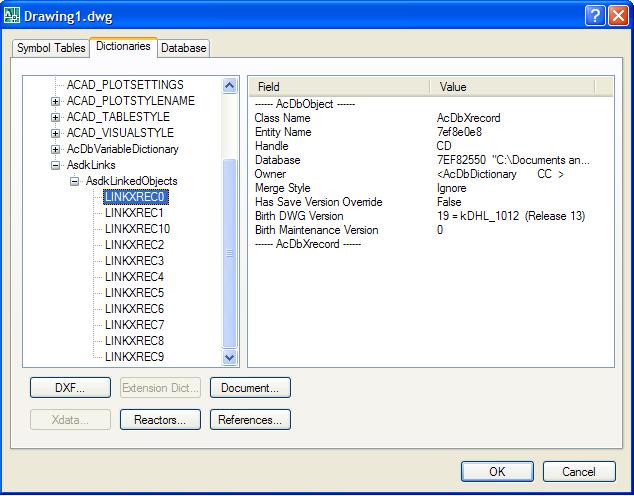Viewport: 634px width, 496px height.
Task: Open the Document... dialog button
Action: (x=250, y=387)
